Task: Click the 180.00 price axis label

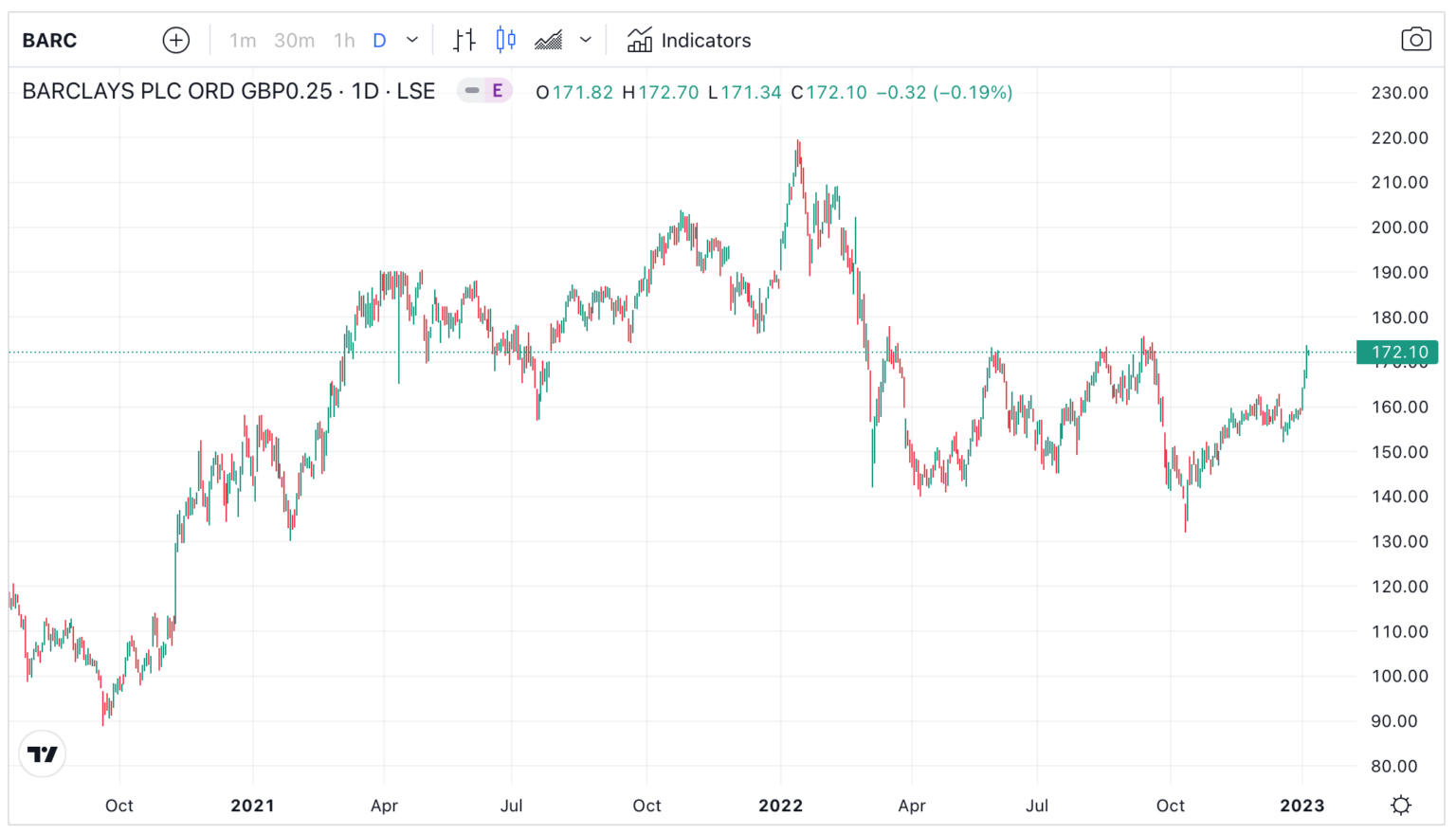Action: point(1400,317)
